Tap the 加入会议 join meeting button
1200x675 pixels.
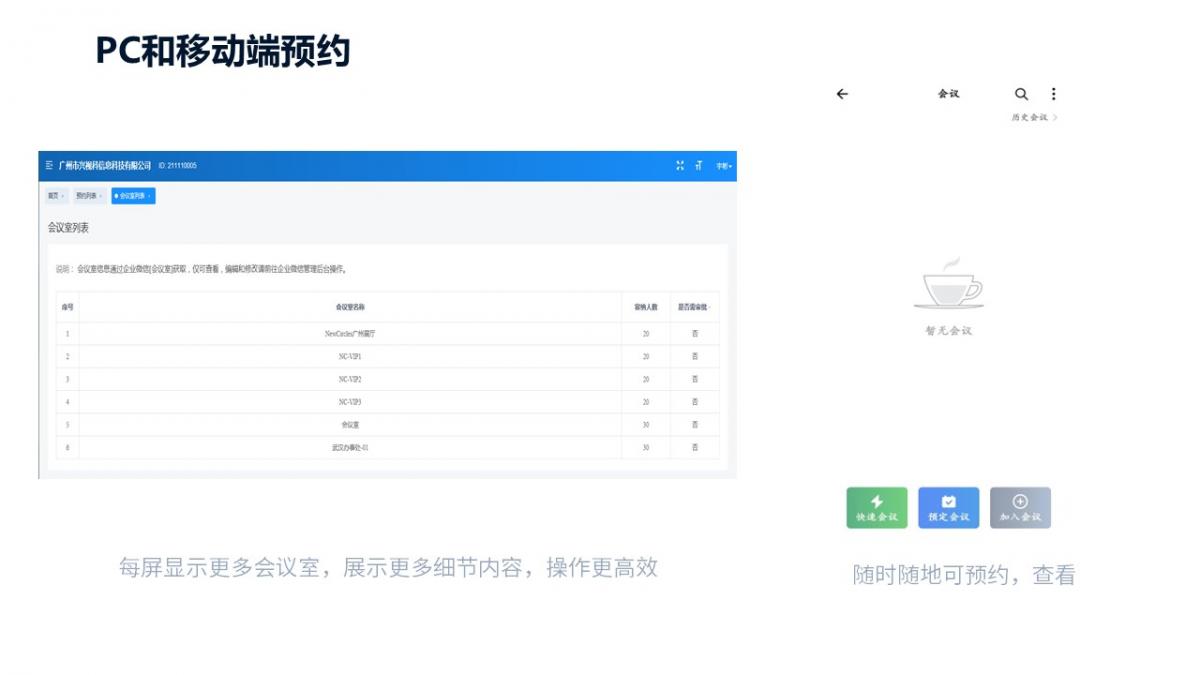point(1020,507)
